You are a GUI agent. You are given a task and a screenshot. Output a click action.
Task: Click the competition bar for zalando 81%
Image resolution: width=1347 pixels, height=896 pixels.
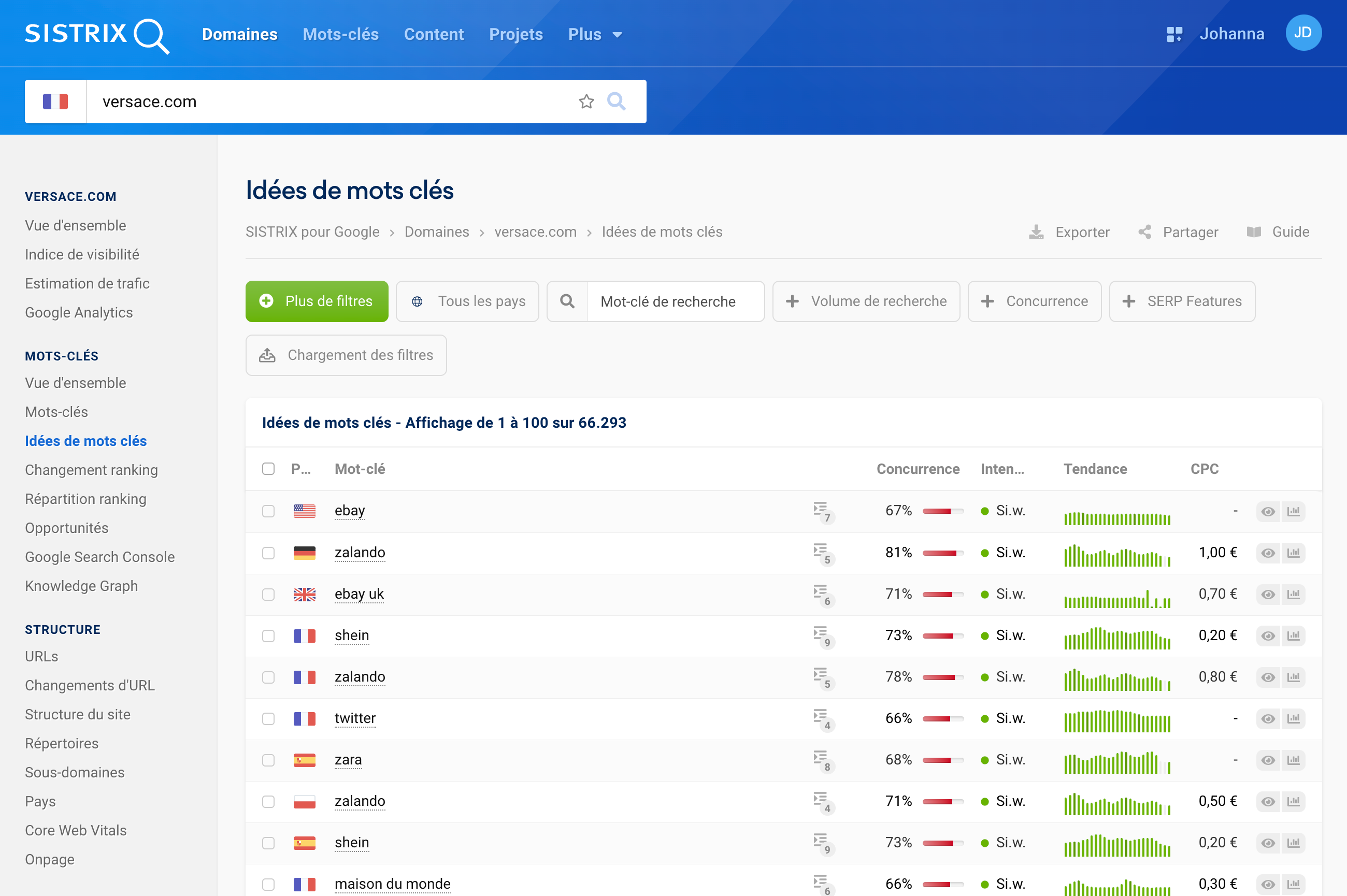[x=942, y=553]
